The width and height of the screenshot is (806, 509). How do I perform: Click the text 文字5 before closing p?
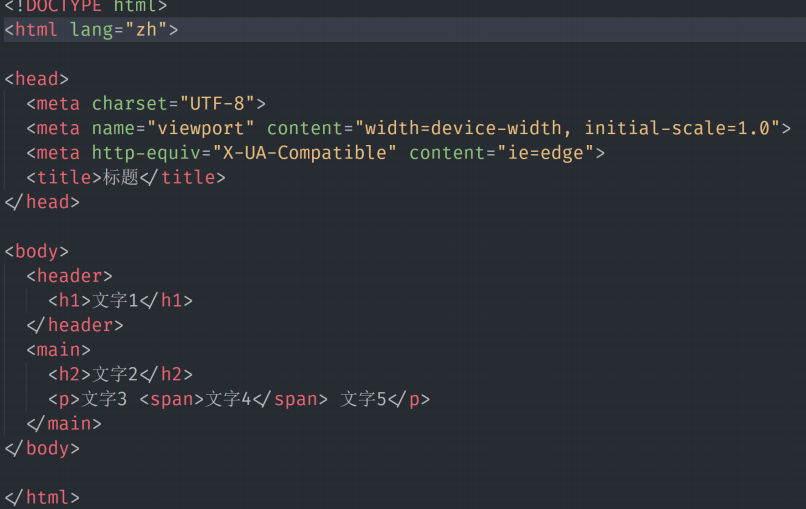(x=363, y=399)
